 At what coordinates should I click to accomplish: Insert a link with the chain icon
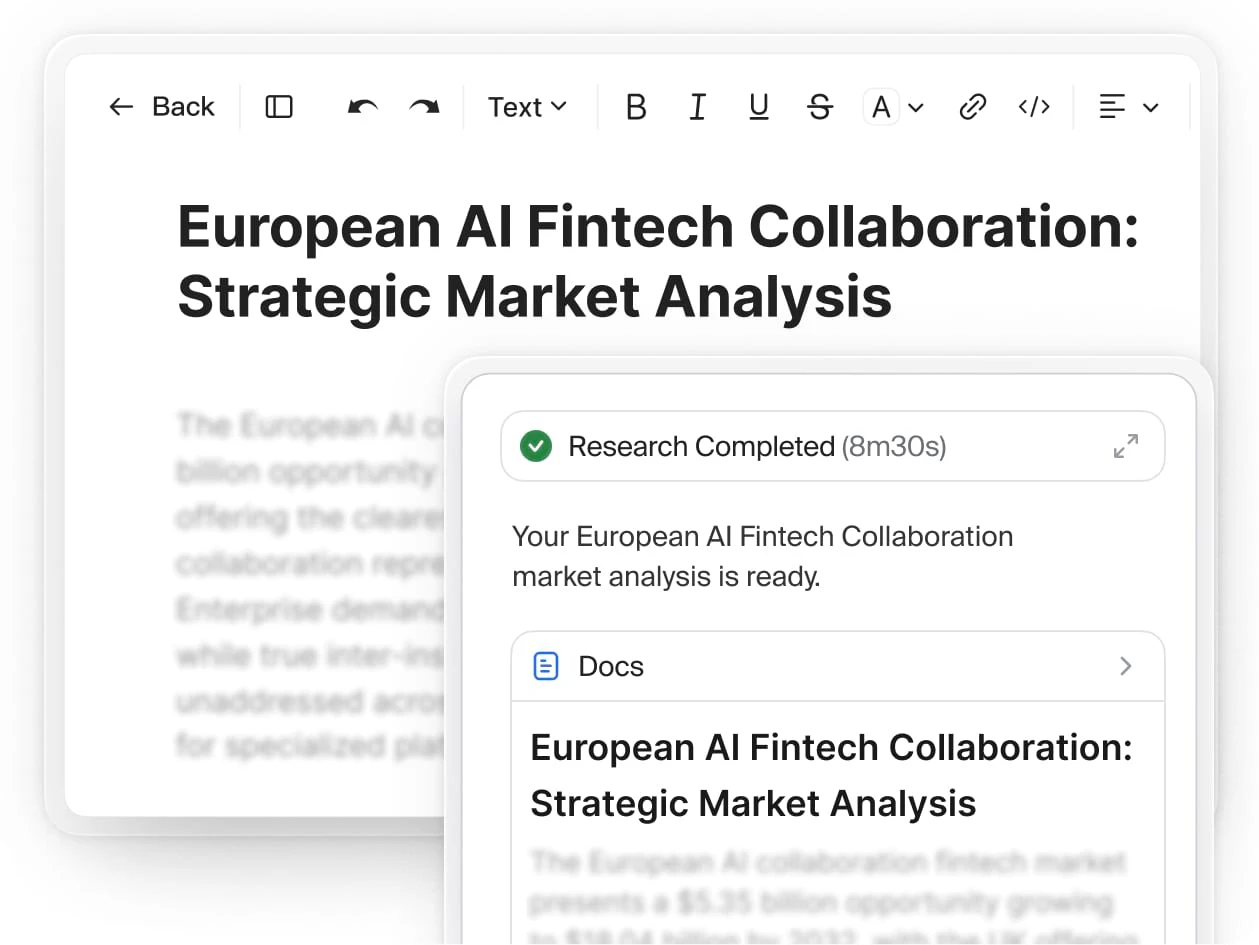point(972,107)
